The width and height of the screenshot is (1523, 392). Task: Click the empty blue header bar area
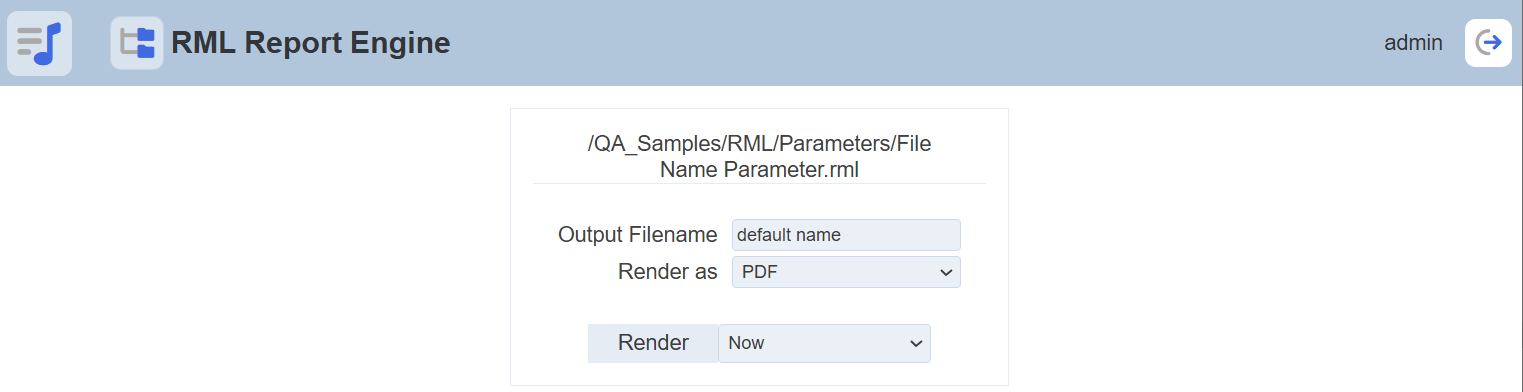(x=900, y=43)
